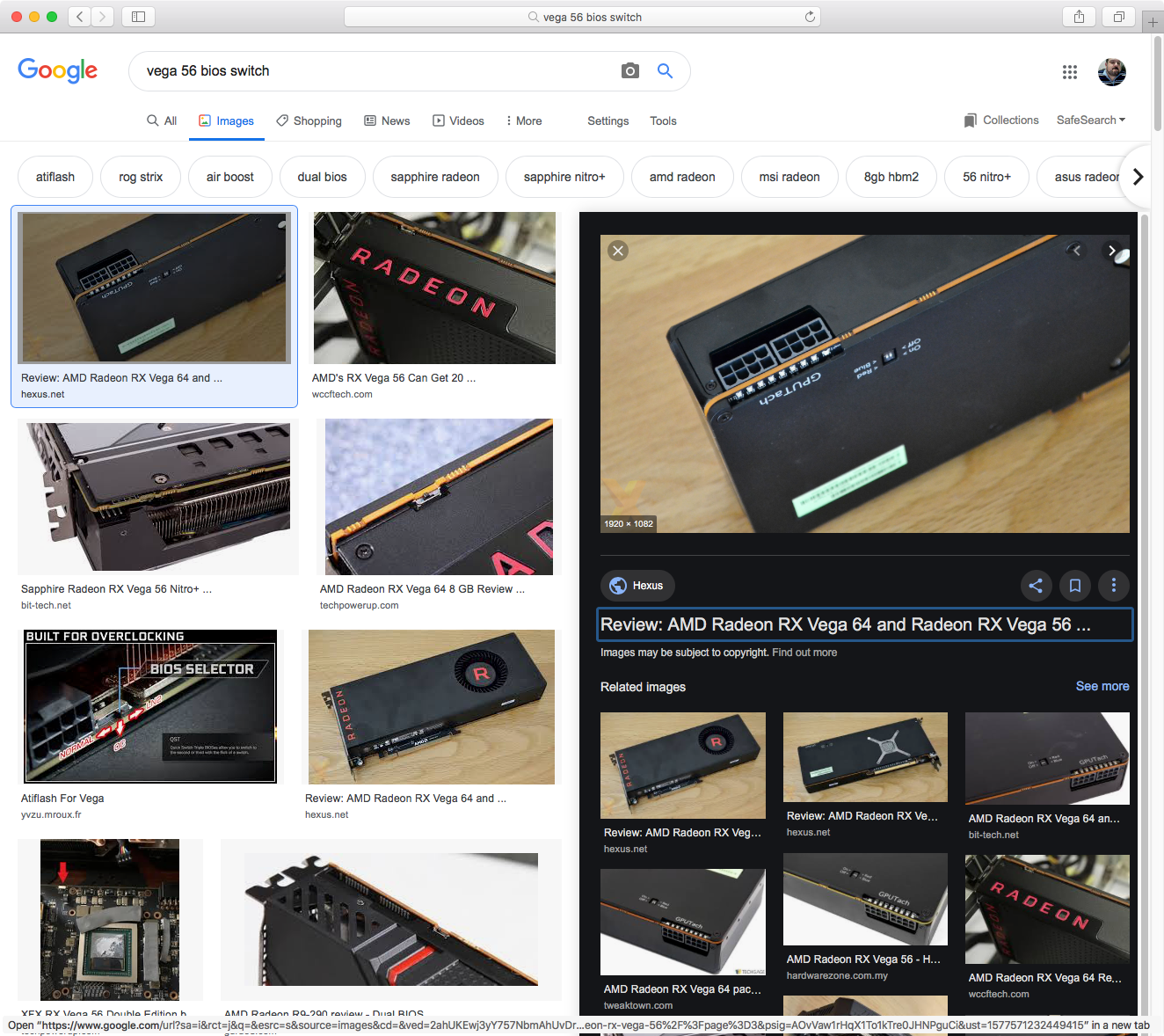Click the Google logo
The width and height of the screenshot is (1164, 1036).
[58, 70]
